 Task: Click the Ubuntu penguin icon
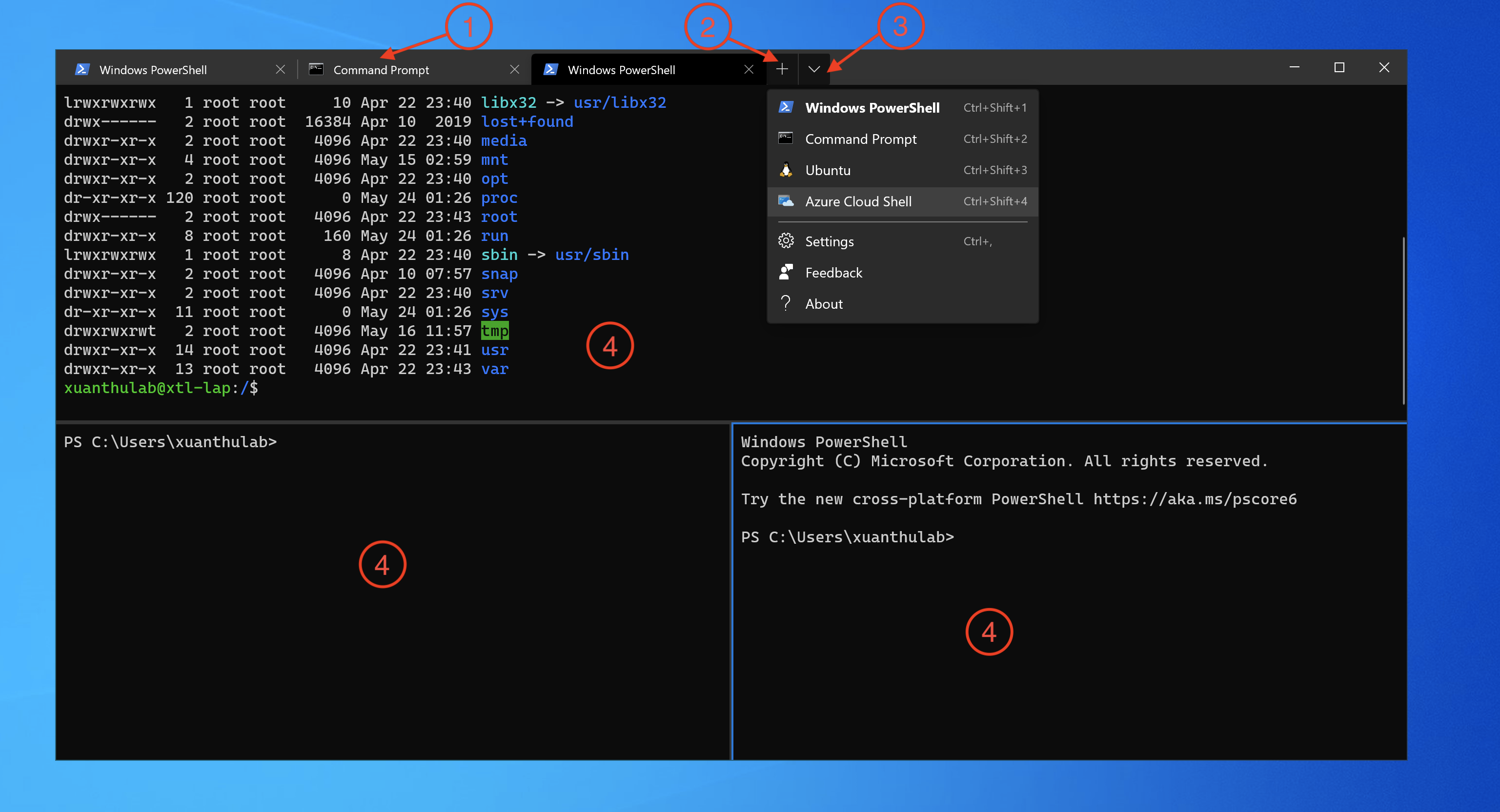[786, 170]
